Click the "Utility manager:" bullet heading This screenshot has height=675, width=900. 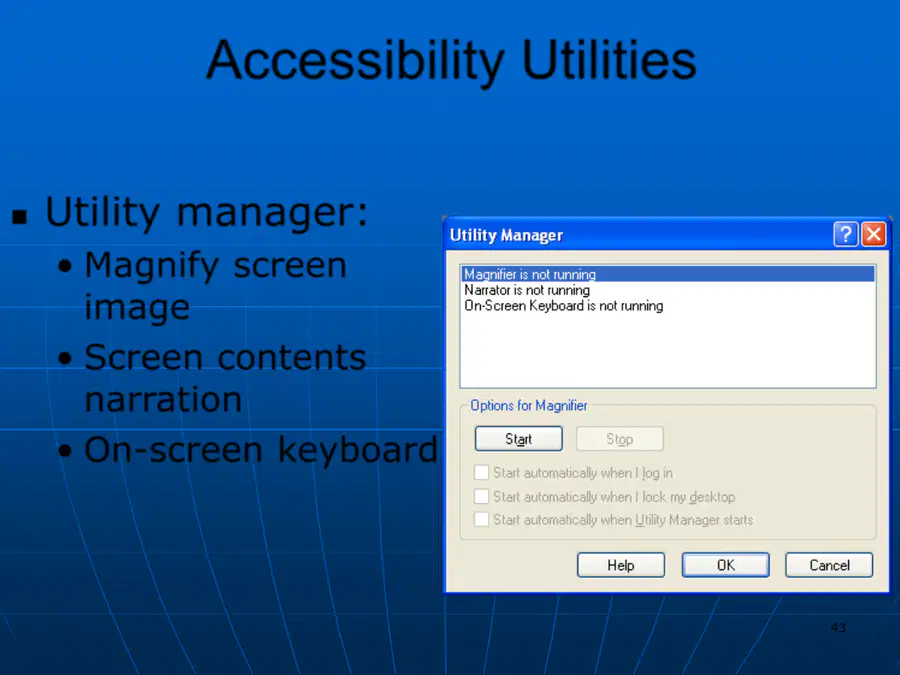[206, 212]
